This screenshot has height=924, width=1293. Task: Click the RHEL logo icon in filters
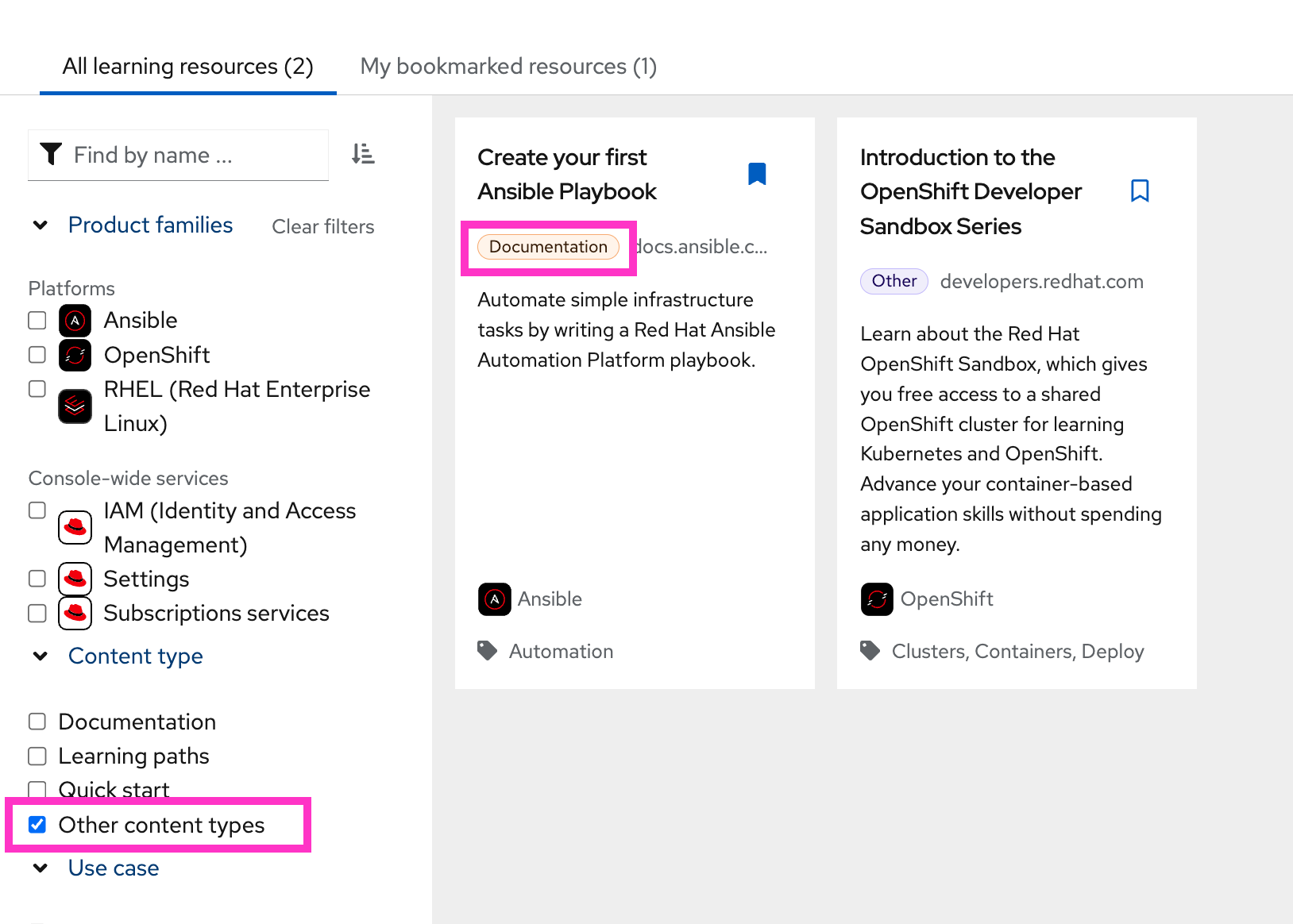pyautogui.click(x=75, y=406)
